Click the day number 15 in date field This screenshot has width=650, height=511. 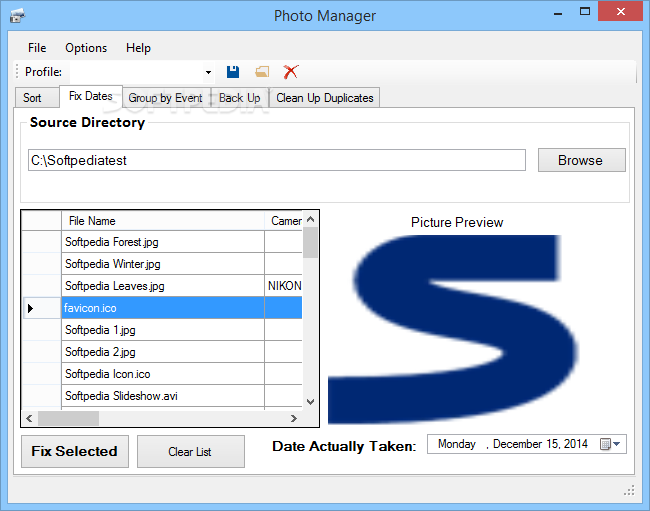click(552, 444)
